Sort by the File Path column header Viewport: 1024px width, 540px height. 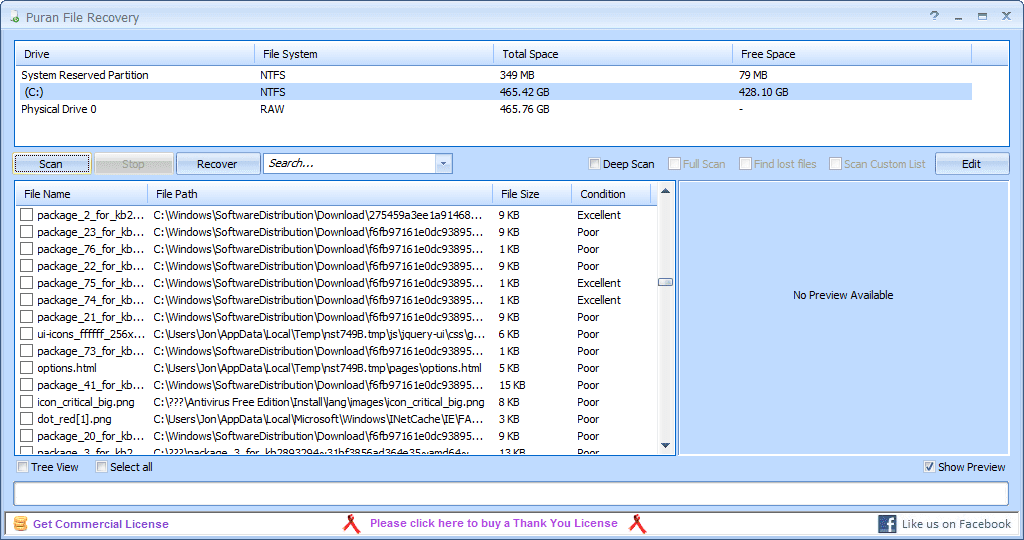321,194
